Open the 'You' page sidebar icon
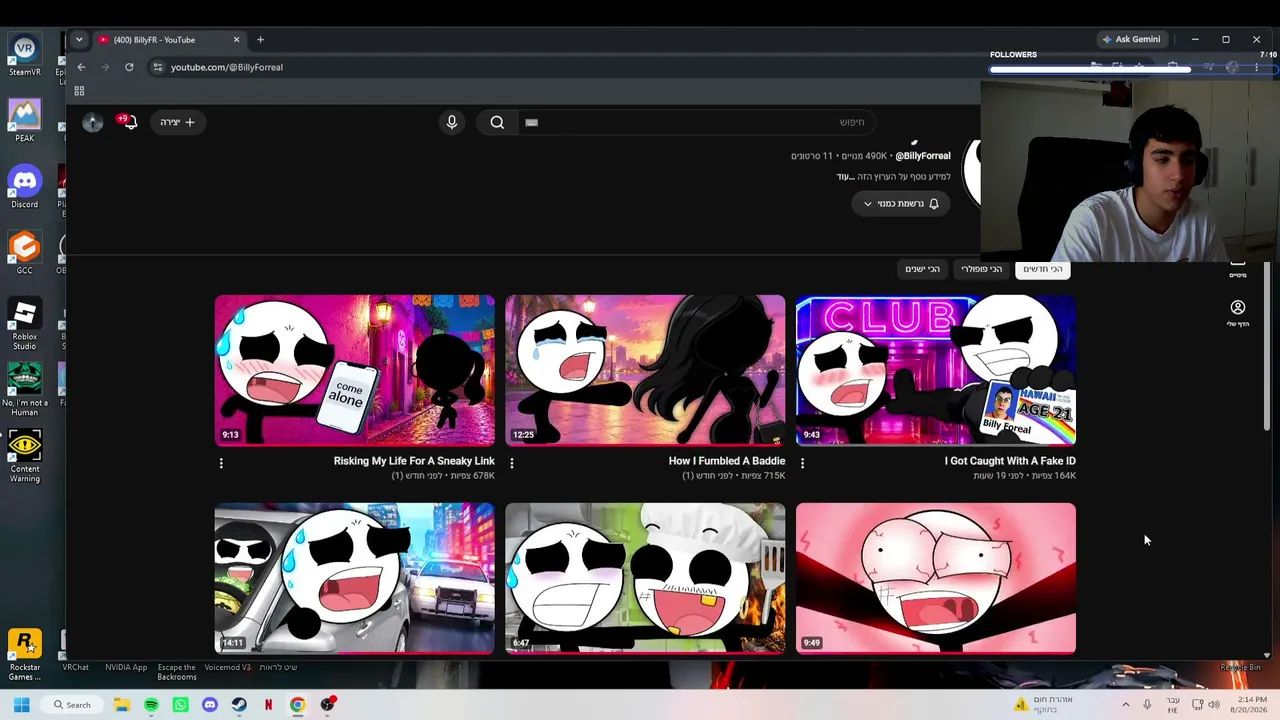Image resolution: width=1280 pixels, height=720 pixels. 1238,312
